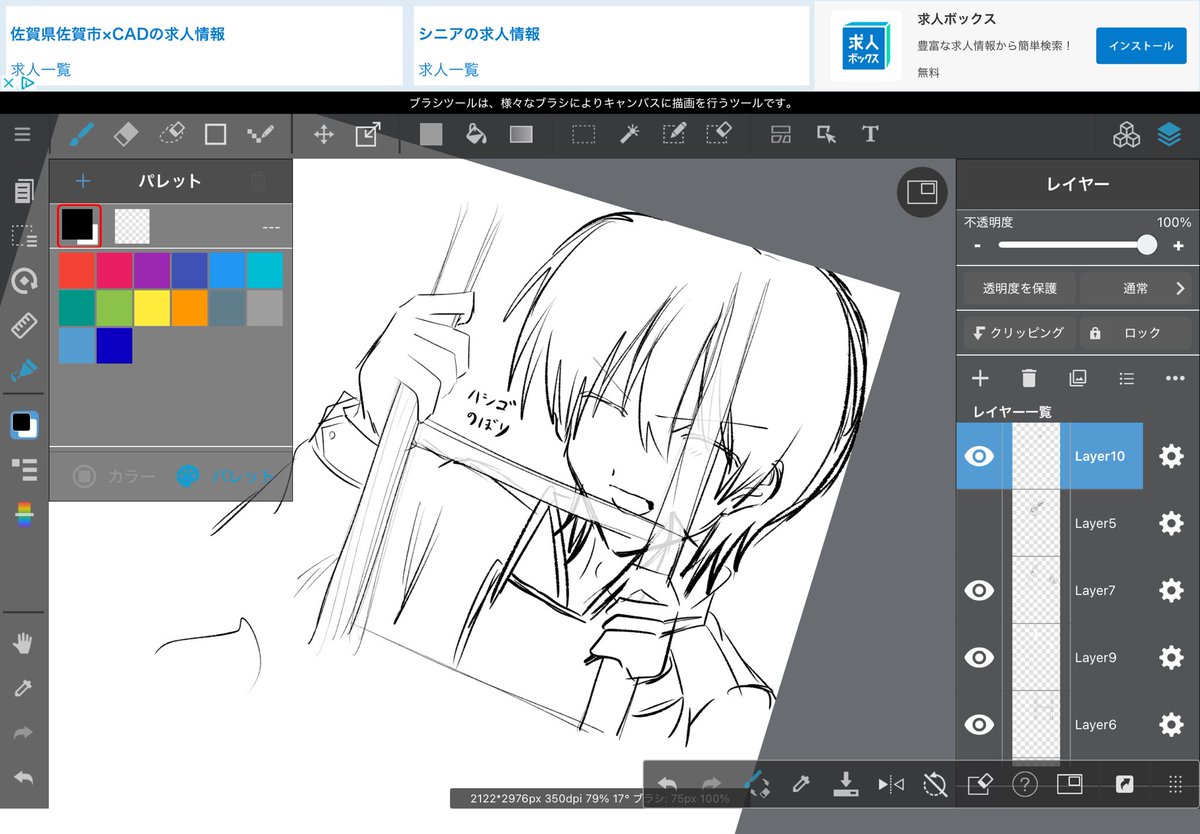Toggle the color panel button in sidebar
Screen dimensions: 1200x834
(24, 425)
